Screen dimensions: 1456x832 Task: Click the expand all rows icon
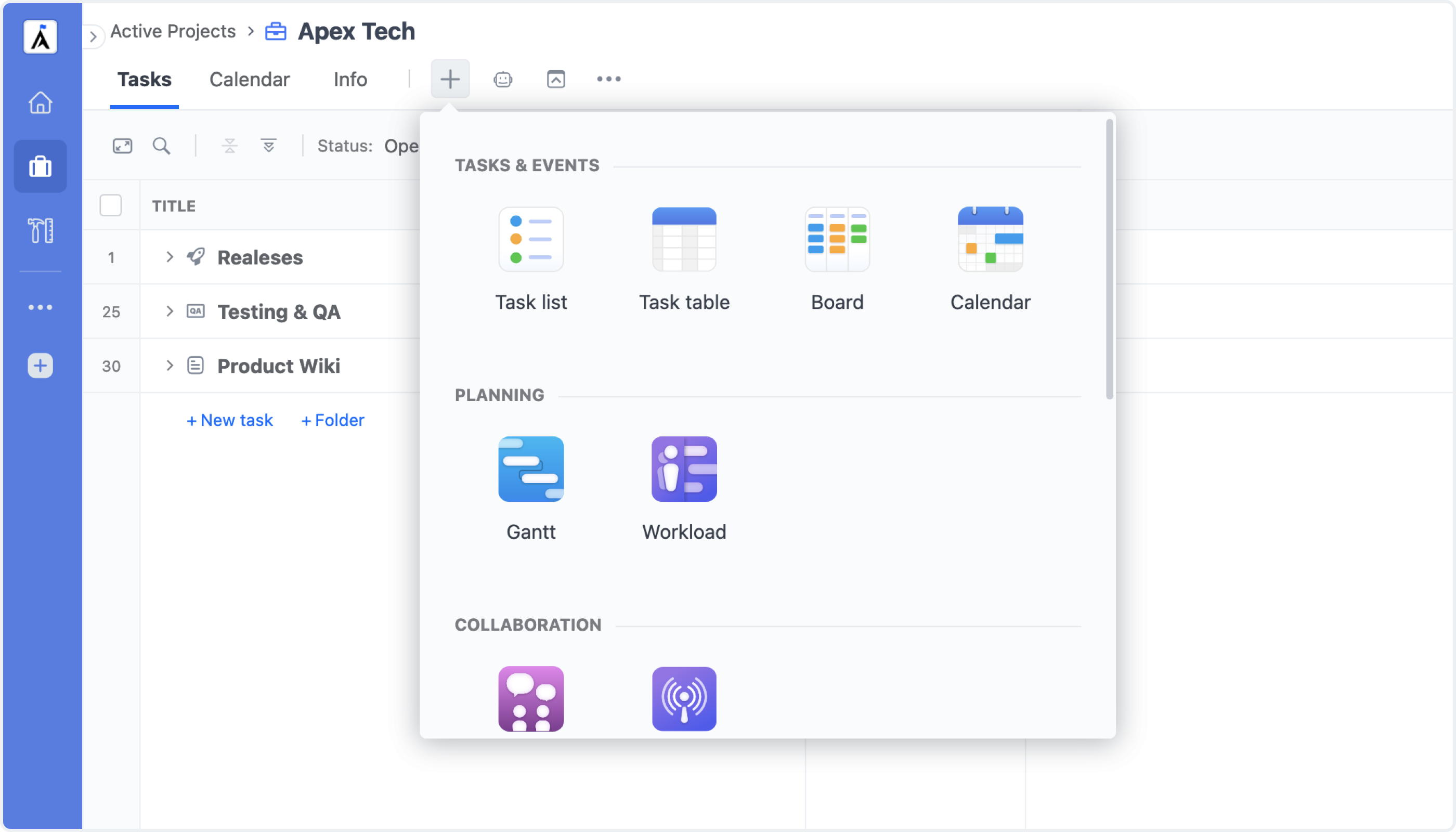click(268, 146)
